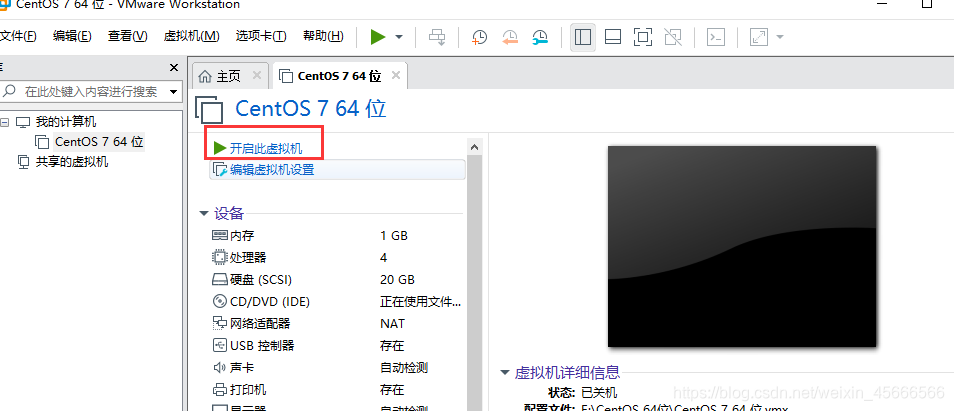Click the memory chip icon
The image size is (954, 411).
pos(219,235)
